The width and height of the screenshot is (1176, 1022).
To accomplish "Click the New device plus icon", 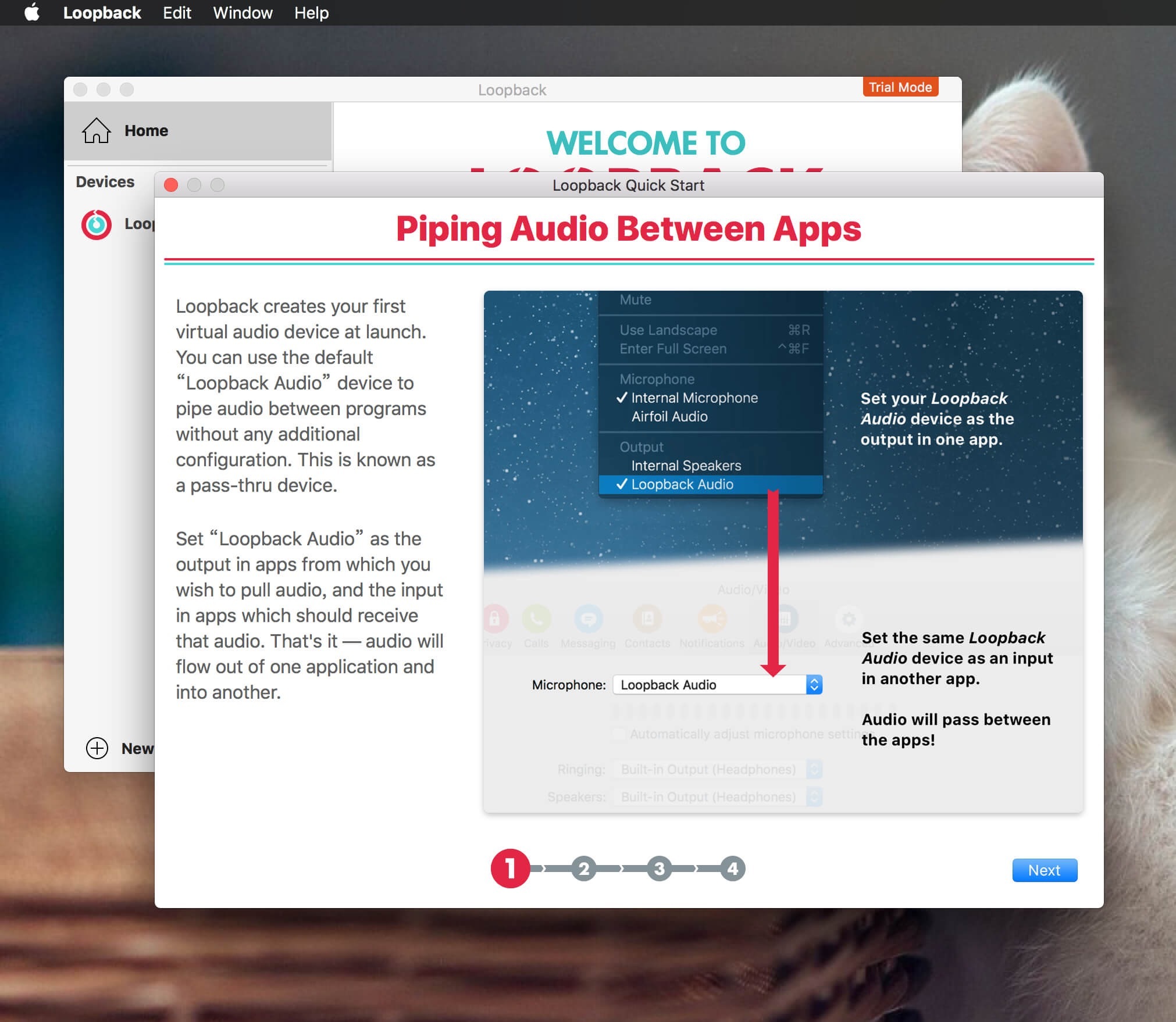I will point(97,748).
